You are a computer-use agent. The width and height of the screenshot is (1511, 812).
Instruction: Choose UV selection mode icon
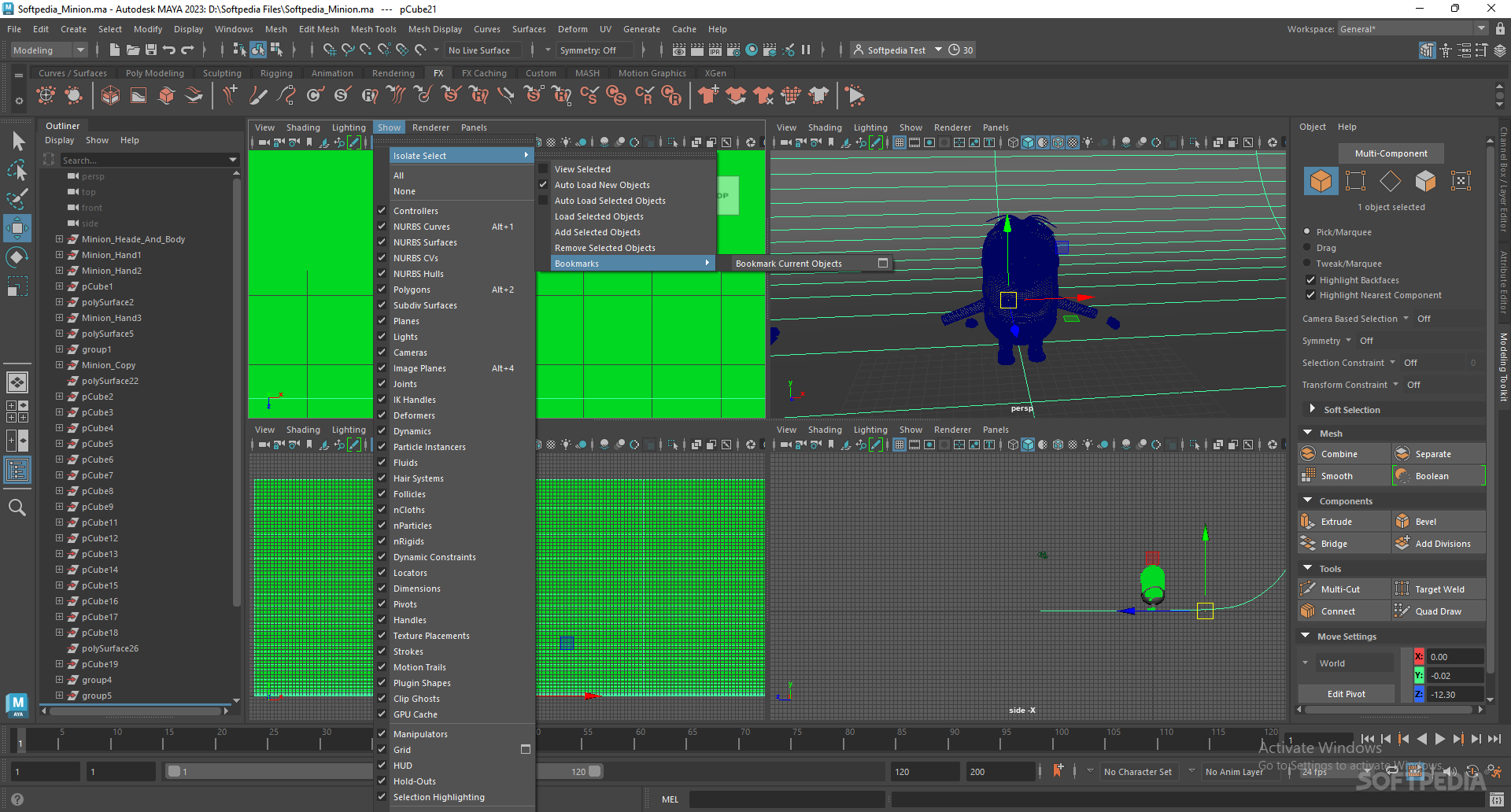coord(1461,181)
